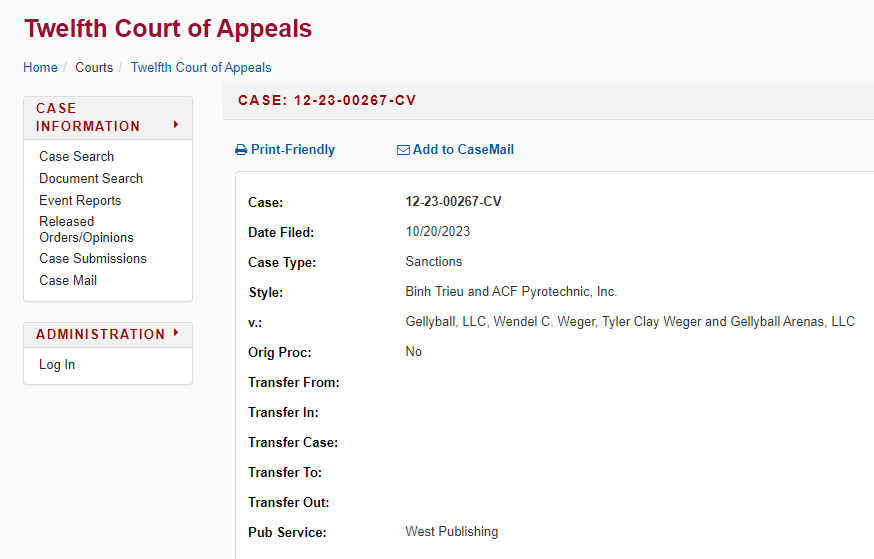Image resolution: width=874 pixels, height=559 pixels.
Task: Open Case Mail sidebar item
Action: 68,280
